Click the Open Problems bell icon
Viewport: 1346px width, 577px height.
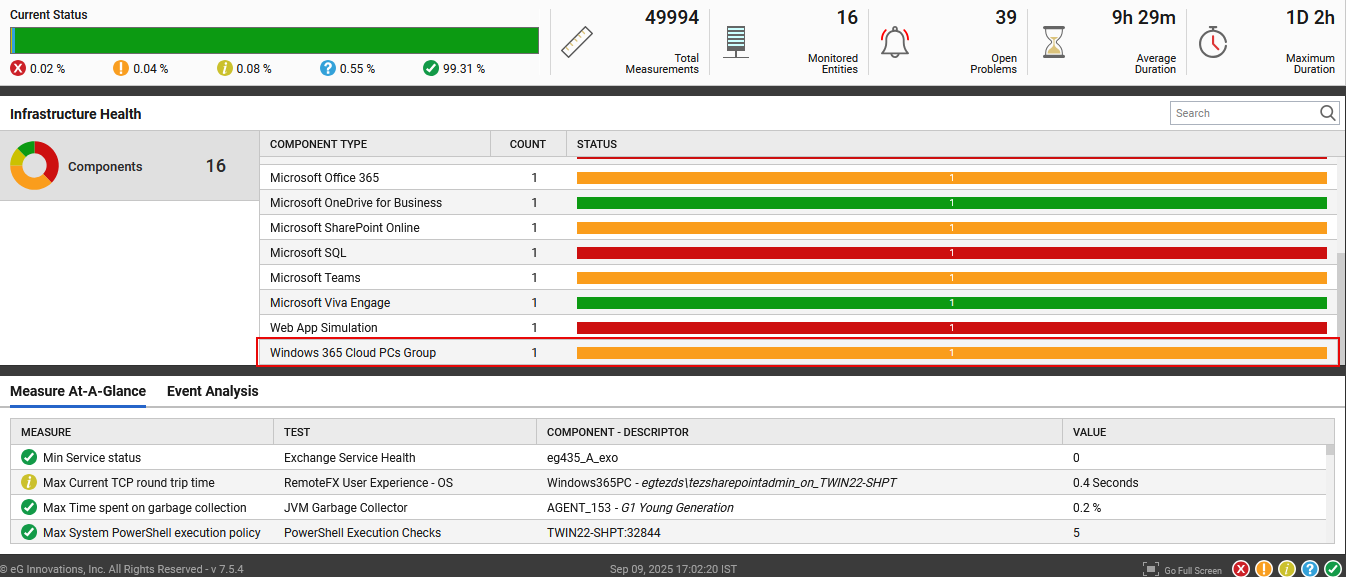point(894,40)
